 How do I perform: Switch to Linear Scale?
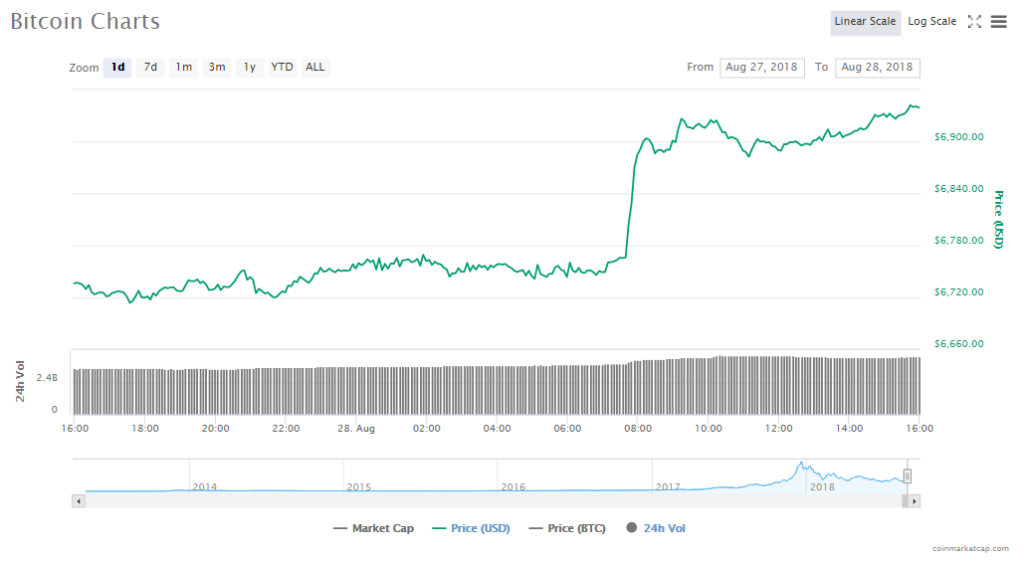865,21
